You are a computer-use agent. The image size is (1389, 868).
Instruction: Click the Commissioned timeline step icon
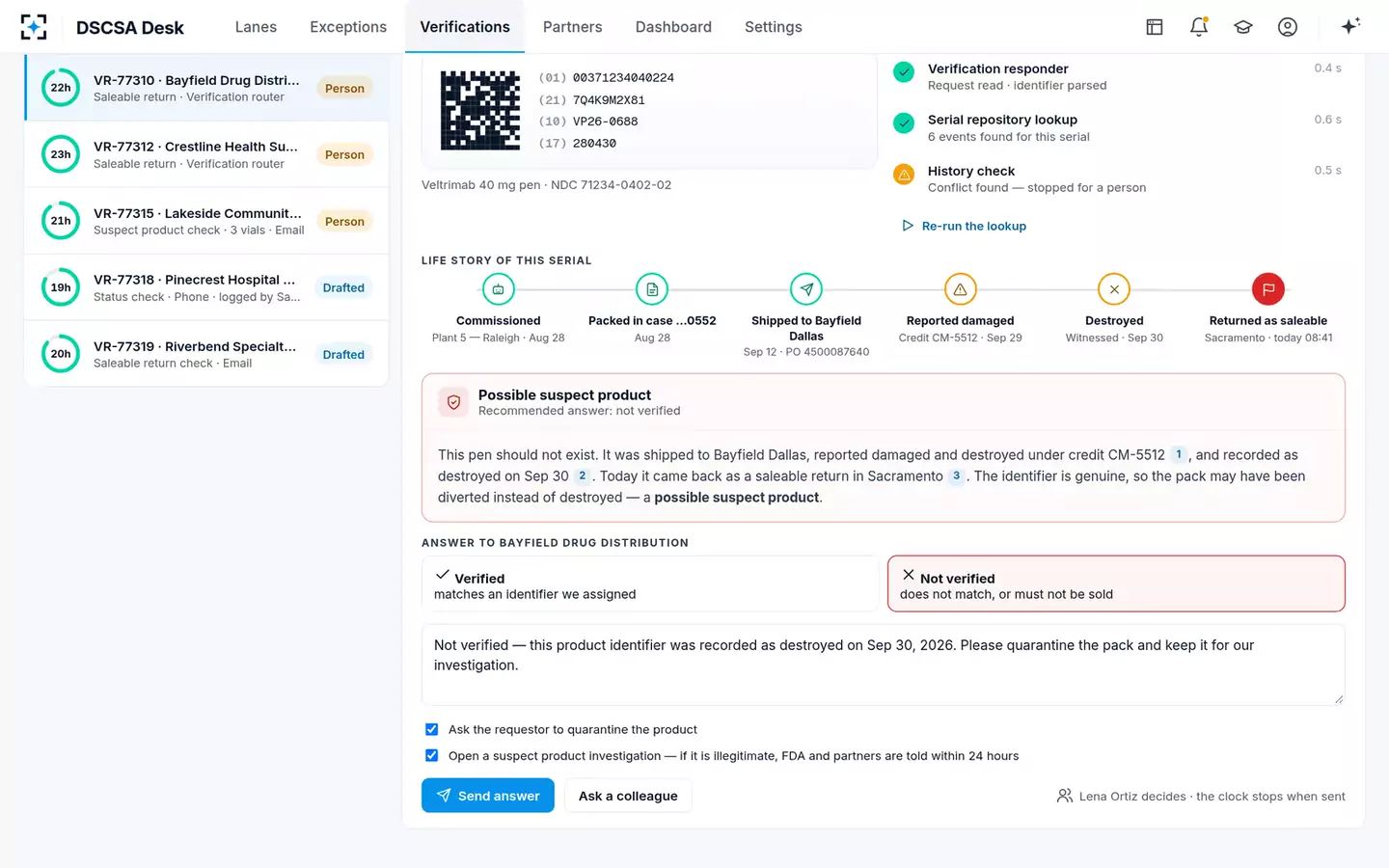[x=498, y=289]
